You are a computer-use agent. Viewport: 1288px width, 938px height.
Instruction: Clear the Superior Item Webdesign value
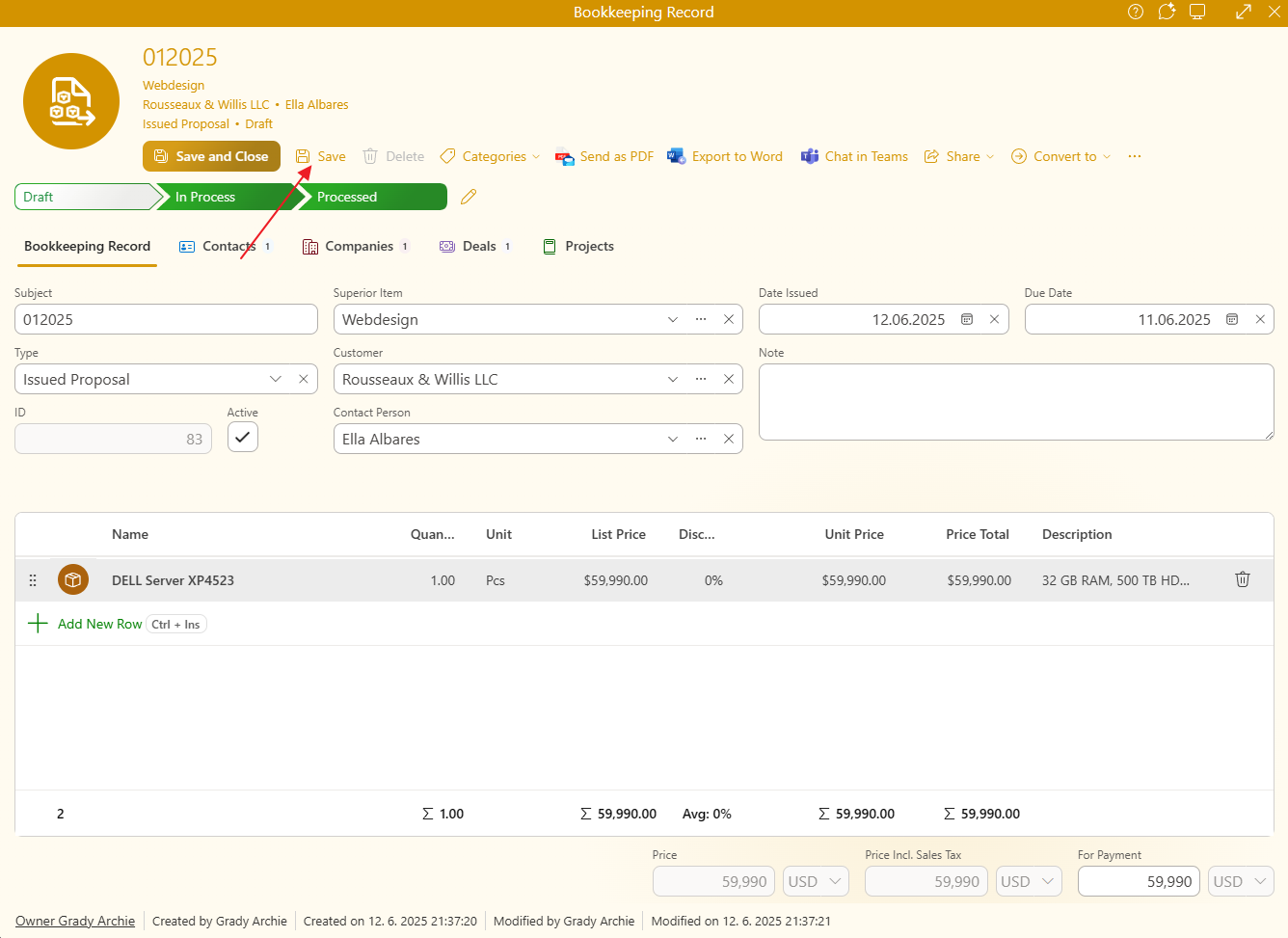coord(729,319)
